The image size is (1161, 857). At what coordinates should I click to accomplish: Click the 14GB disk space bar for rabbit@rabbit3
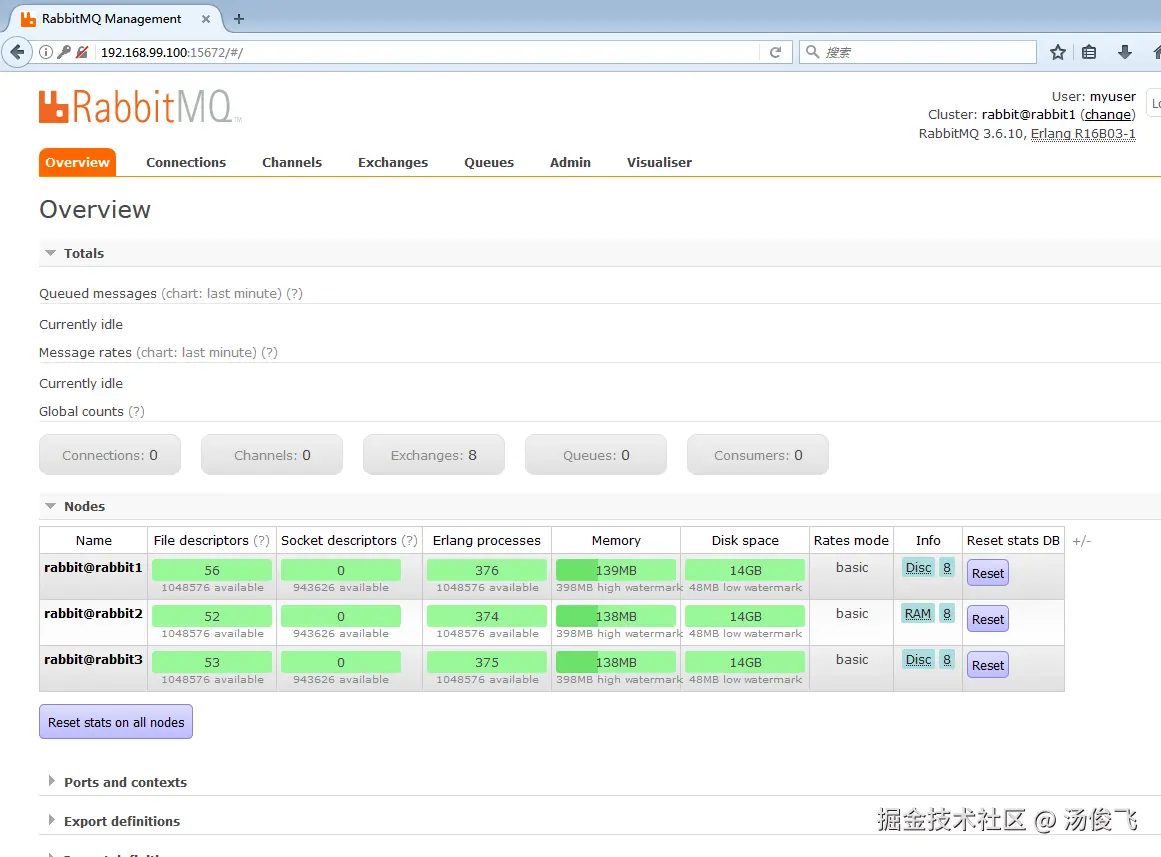pos(745,662)
